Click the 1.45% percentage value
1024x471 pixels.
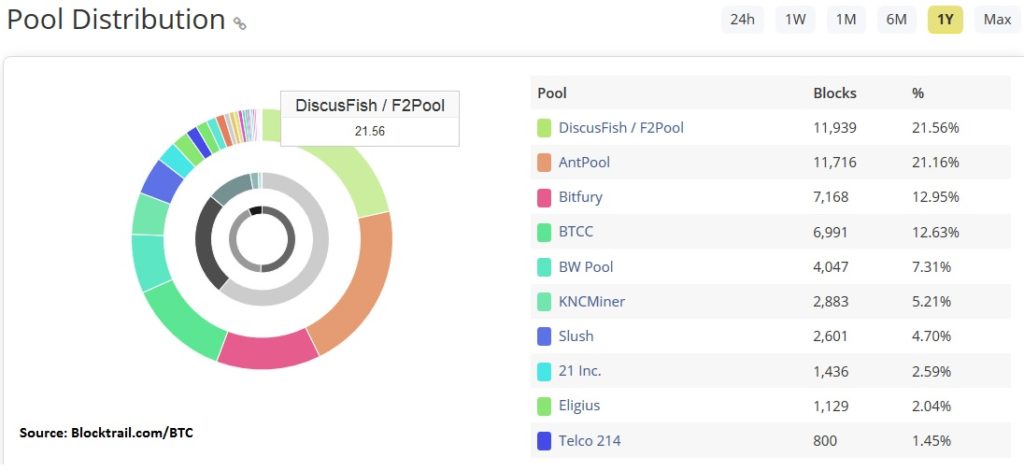click(931, 441)
